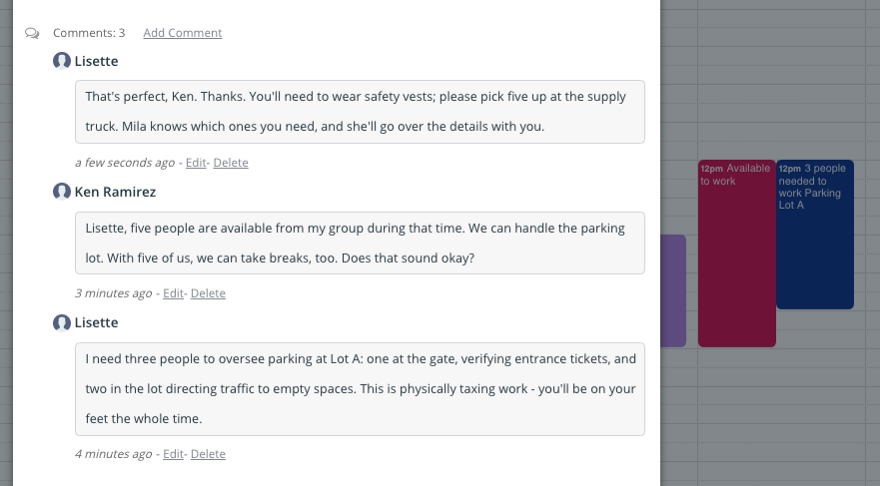The image size is (880, 486).
Task: Click the safety vests comment text box
Action: (360, 112)
